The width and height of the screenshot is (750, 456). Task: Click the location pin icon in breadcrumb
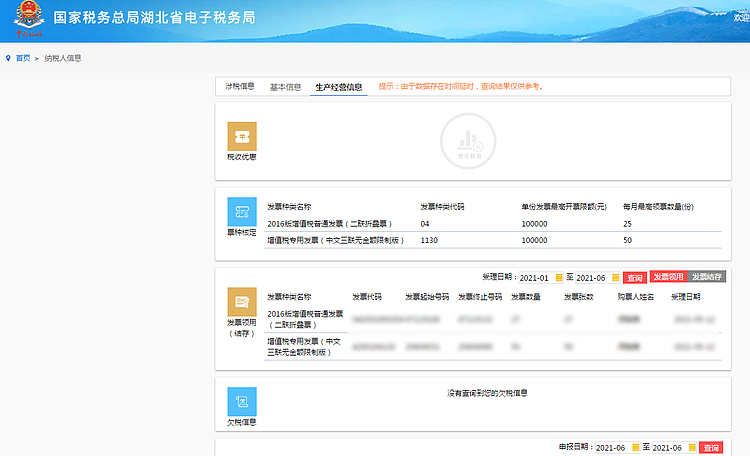click(x=8, y=58)
